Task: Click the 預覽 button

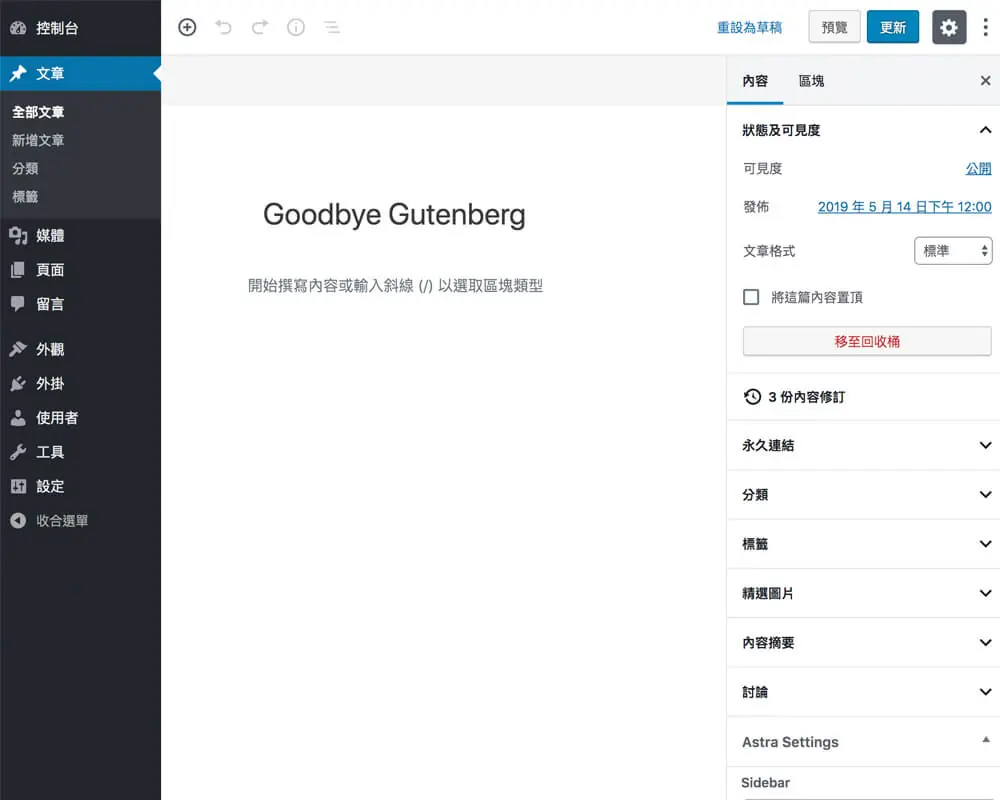Action: [834, 27]
